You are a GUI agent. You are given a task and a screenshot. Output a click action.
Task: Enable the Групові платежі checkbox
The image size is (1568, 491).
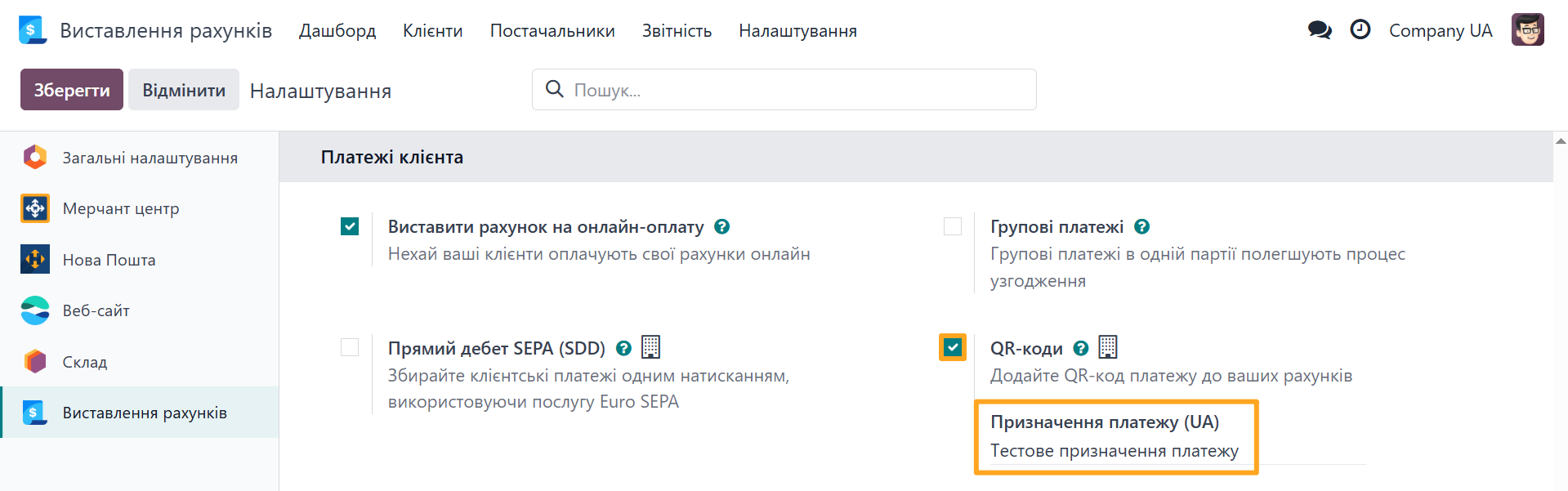[x=953, y=226]
